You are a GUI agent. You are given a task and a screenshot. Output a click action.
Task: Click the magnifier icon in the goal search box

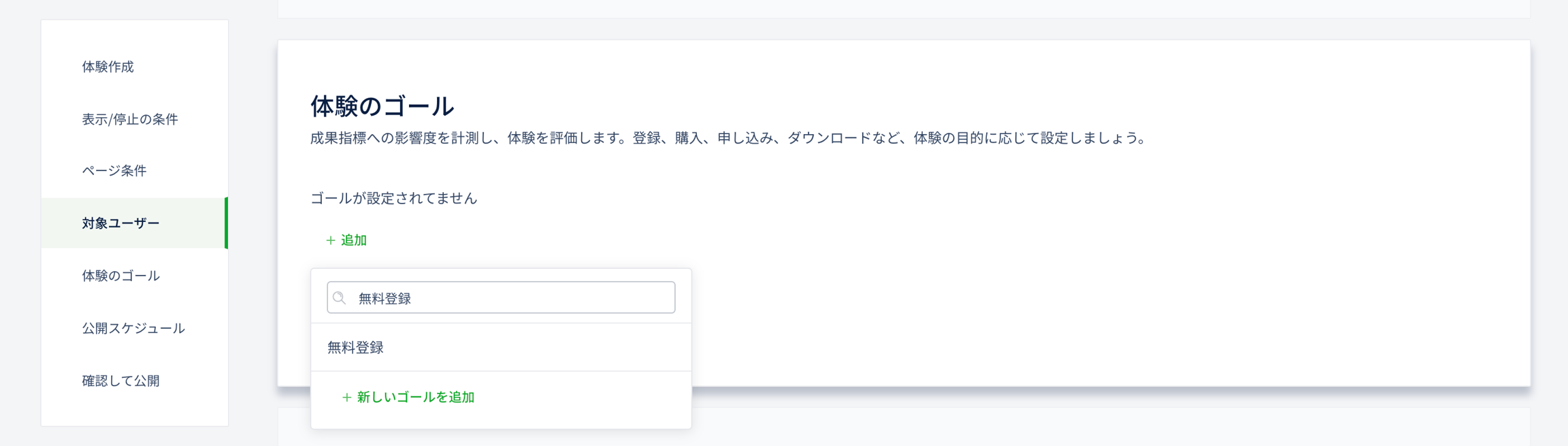340,298
